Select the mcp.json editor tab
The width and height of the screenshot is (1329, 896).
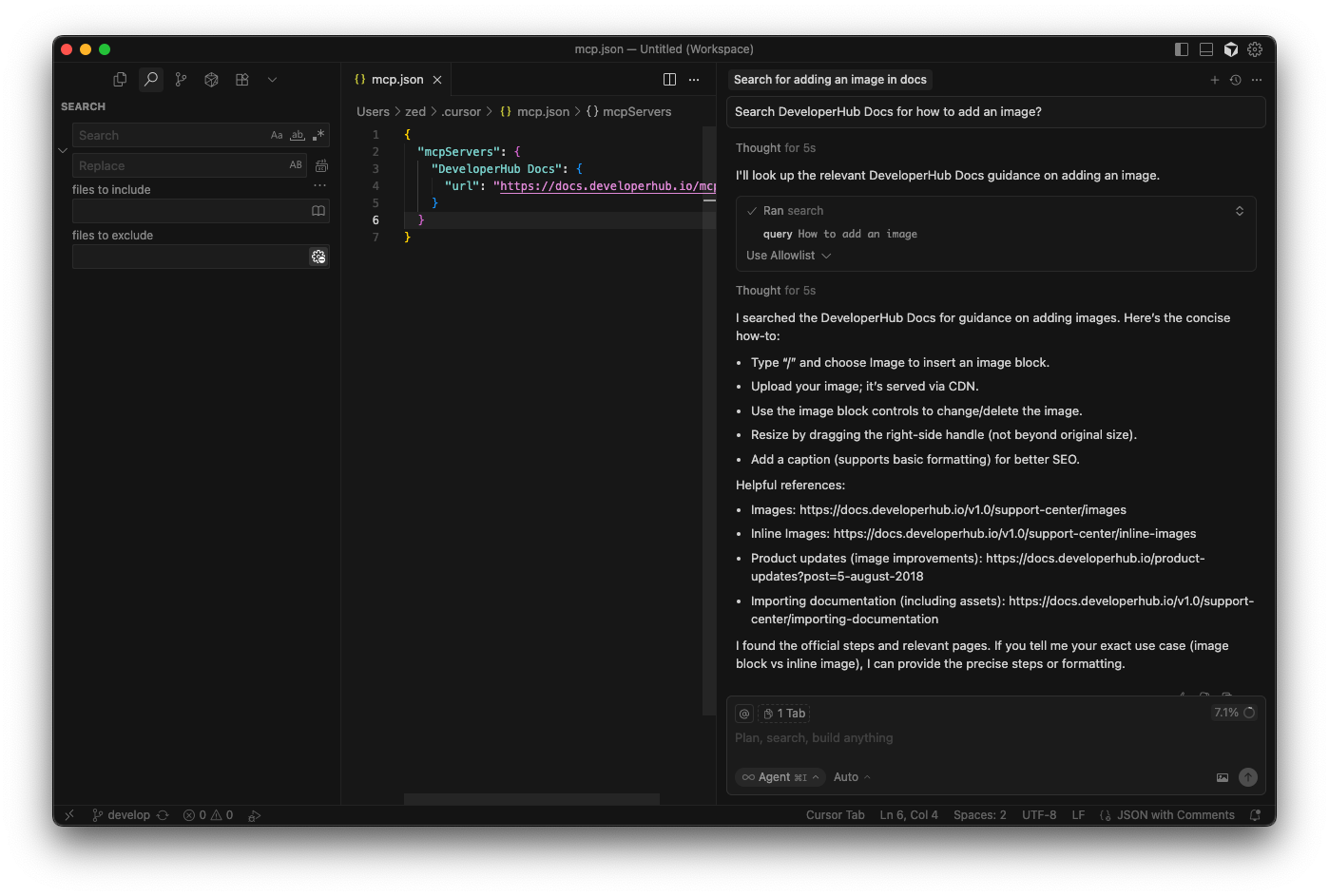[x=396, y=80]
